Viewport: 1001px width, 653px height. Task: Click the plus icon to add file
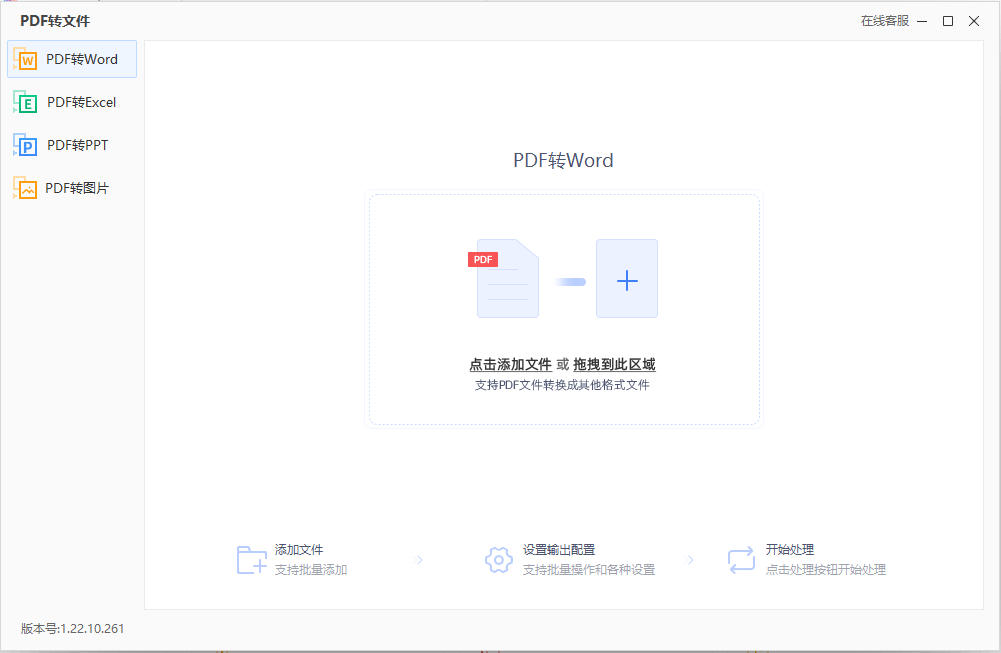(627, 279)
